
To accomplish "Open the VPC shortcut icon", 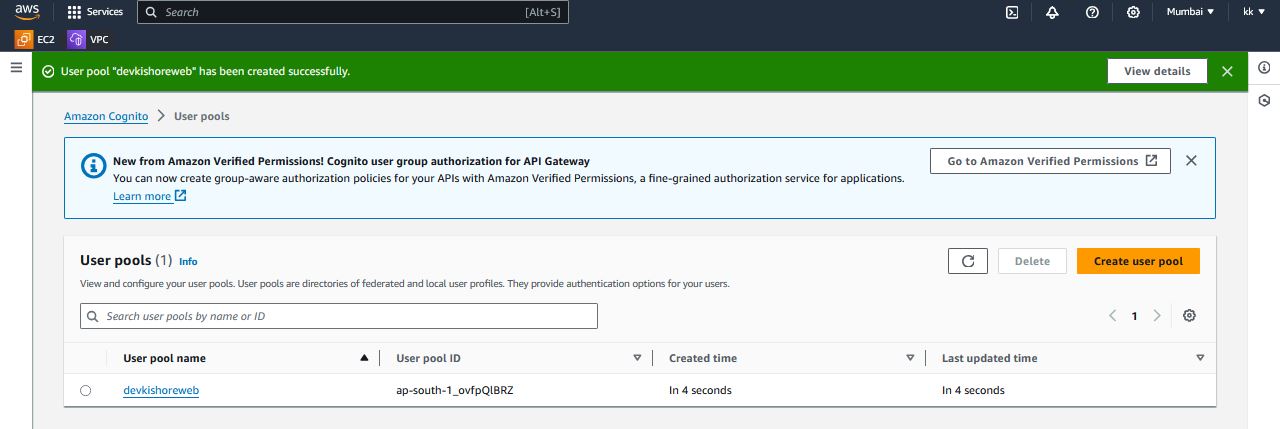I will tap(76, 39).
